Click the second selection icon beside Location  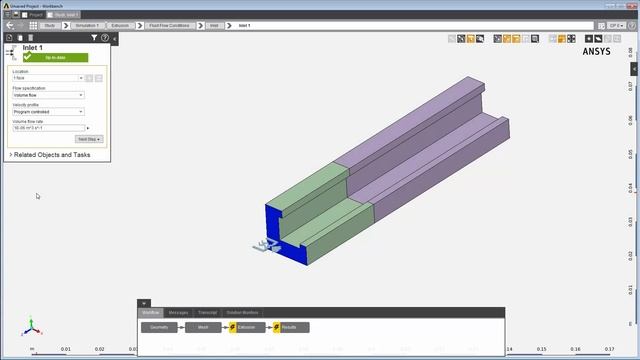(99, 78)
